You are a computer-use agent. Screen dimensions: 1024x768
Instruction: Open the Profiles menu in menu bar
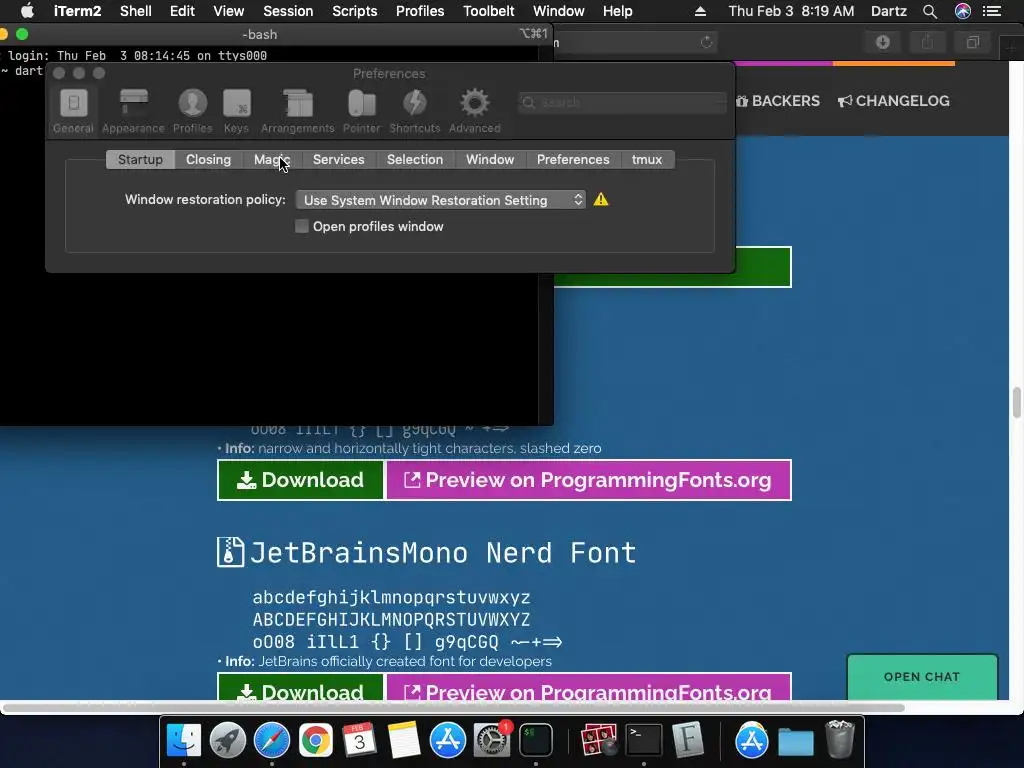[420, 11]
